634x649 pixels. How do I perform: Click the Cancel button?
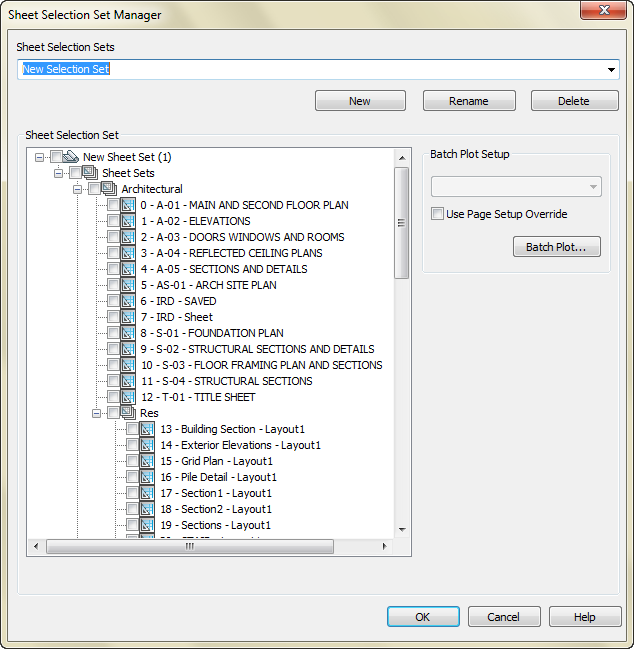504,617
